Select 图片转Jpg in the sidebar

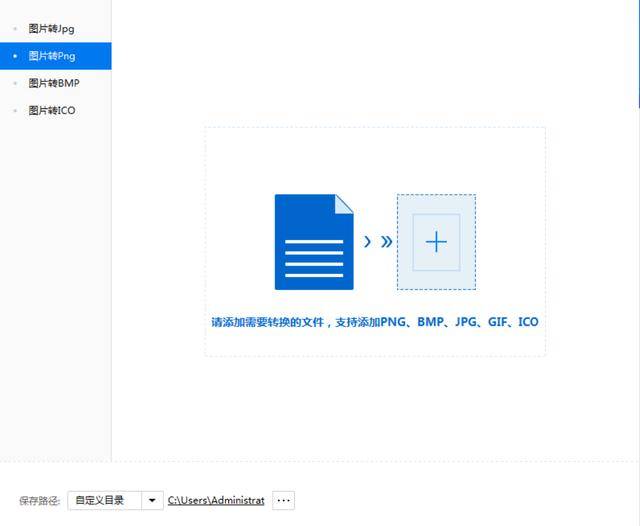point(56,29)
